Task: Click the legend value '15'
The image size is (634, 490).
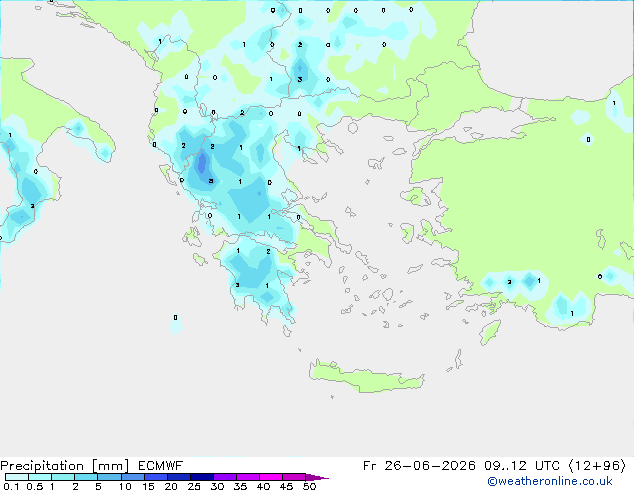Action: coord(148,486)
